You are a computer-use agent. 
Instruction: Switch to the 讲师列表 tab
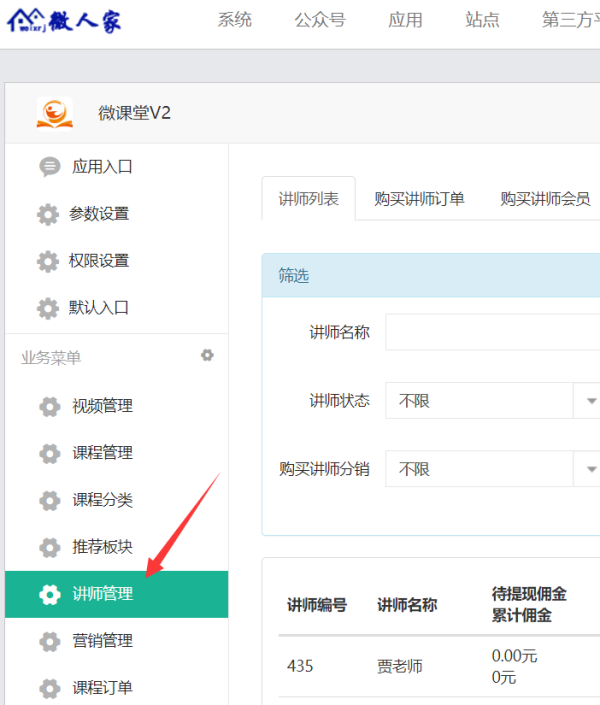pyautogui.click(x=309, y=199)
